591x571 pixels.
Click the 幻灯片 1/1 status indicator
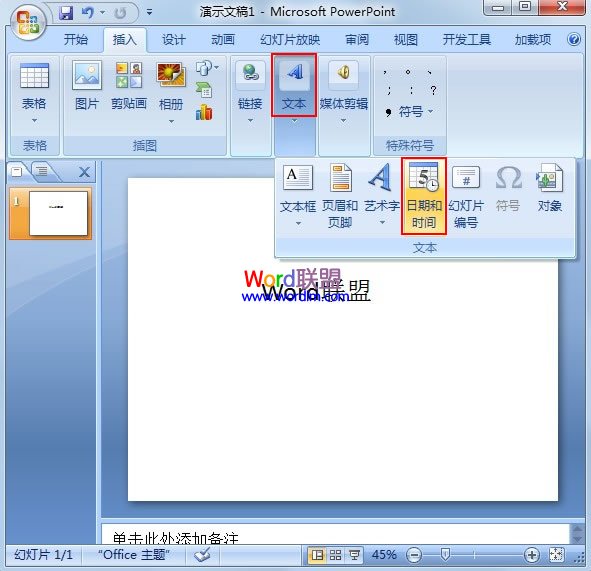point(43,555)
